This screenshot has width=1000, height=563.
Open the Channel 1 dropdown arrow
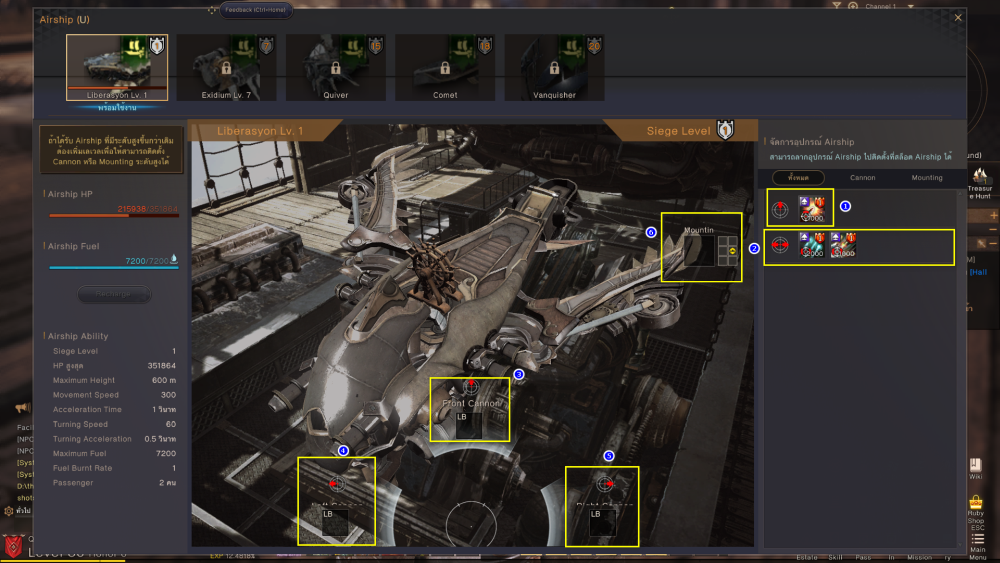click(x=911, y=6)
